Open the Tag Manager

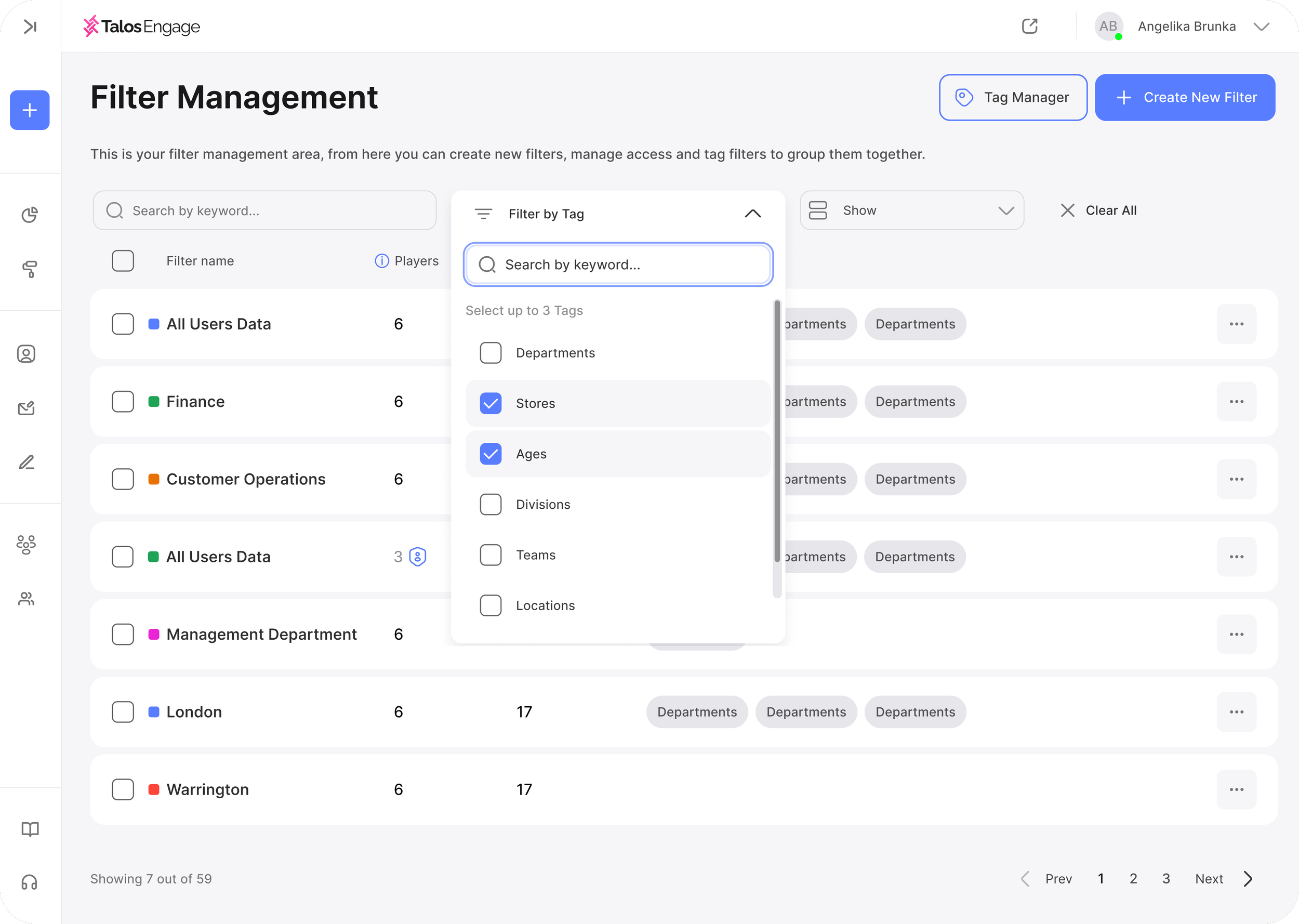1013,97
